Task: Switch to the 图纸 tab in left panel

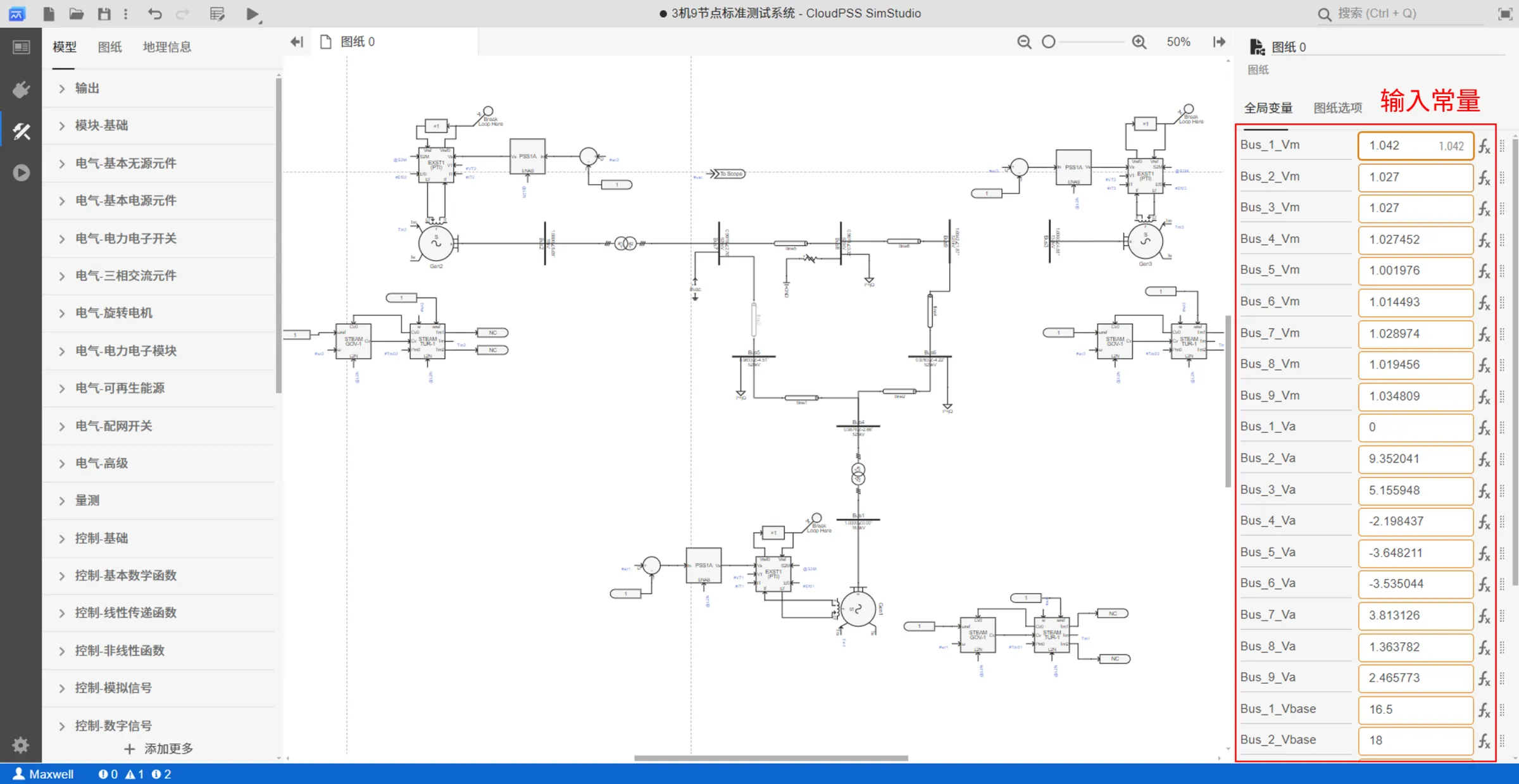Action: tap(110, 47)
